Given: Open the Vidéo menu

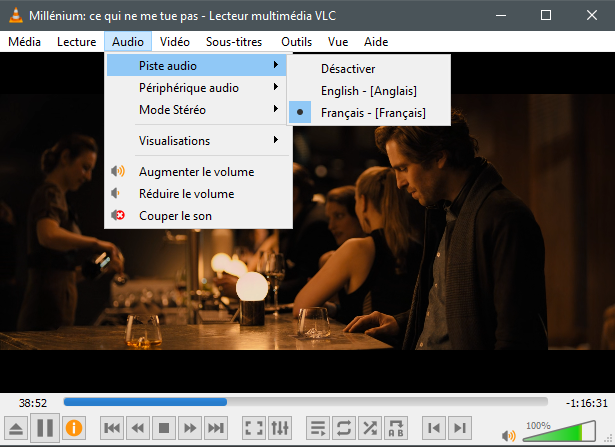Looking at the screenshot, I should [x=175, y=42].
